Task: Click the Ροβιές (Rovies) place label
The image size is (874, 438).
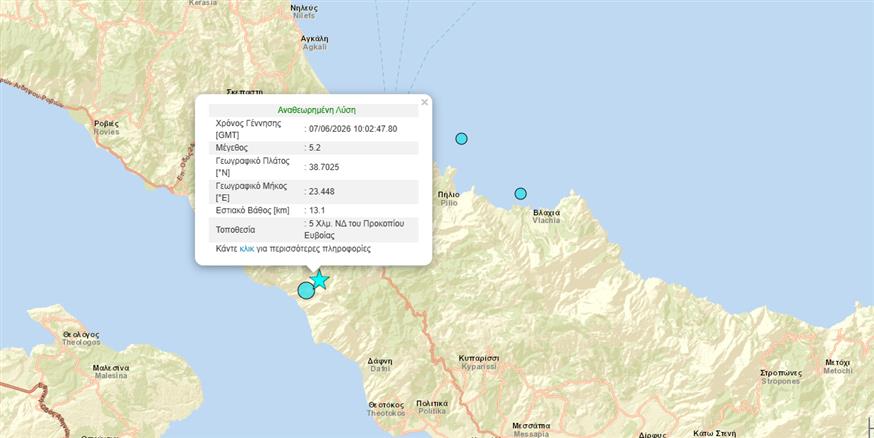Action: (x=106, y=127)
